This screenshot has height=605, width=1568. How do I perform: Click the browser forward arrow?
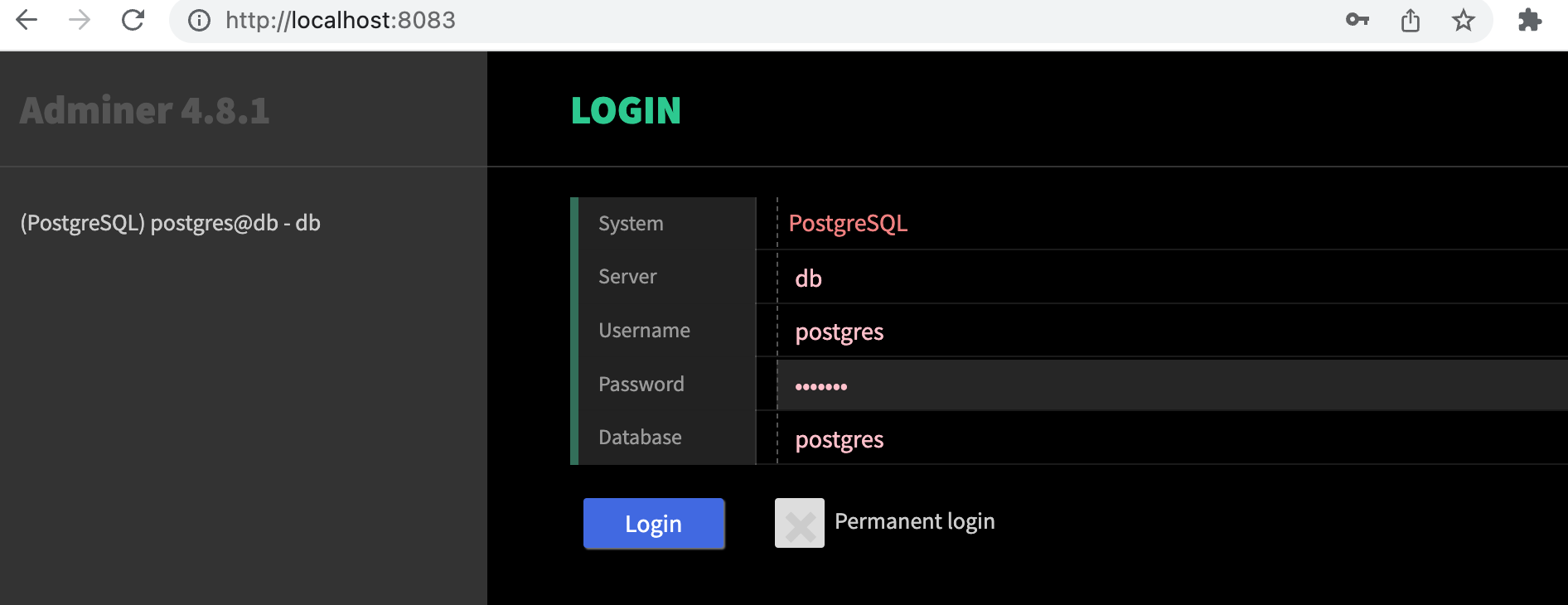[x=80, y=20]
